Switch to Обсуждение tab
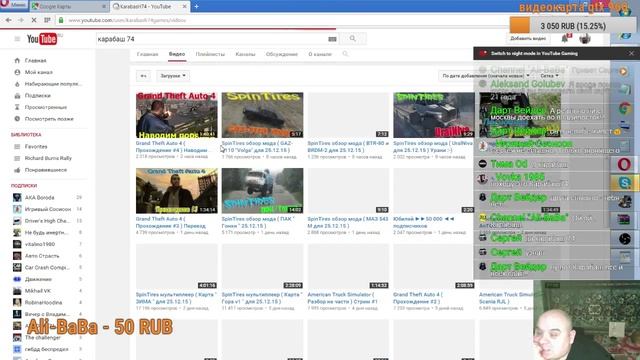 pyautogui.click(x=282, y=54)
